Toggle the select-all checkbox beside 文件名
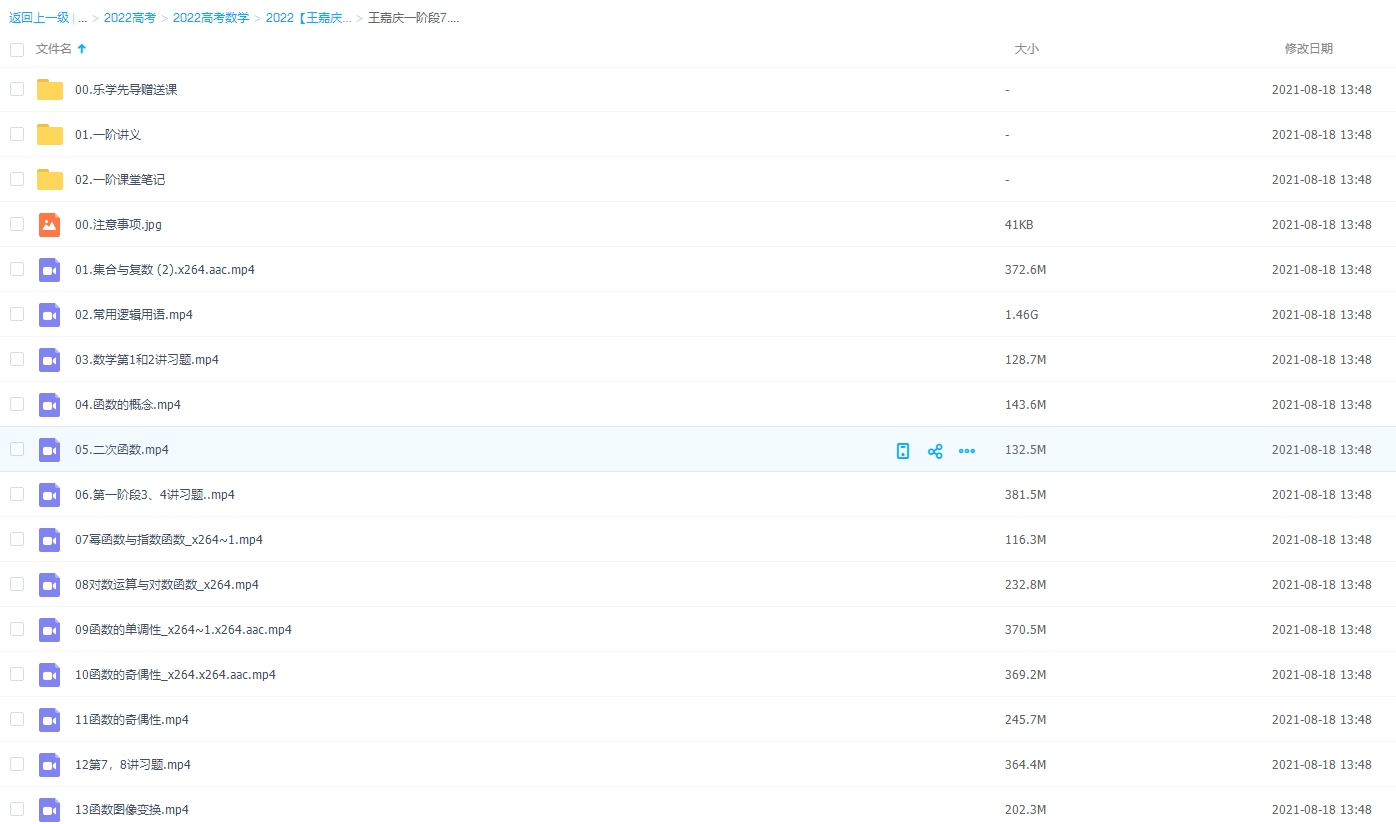 pyautogui.click(x=17, y=49)
